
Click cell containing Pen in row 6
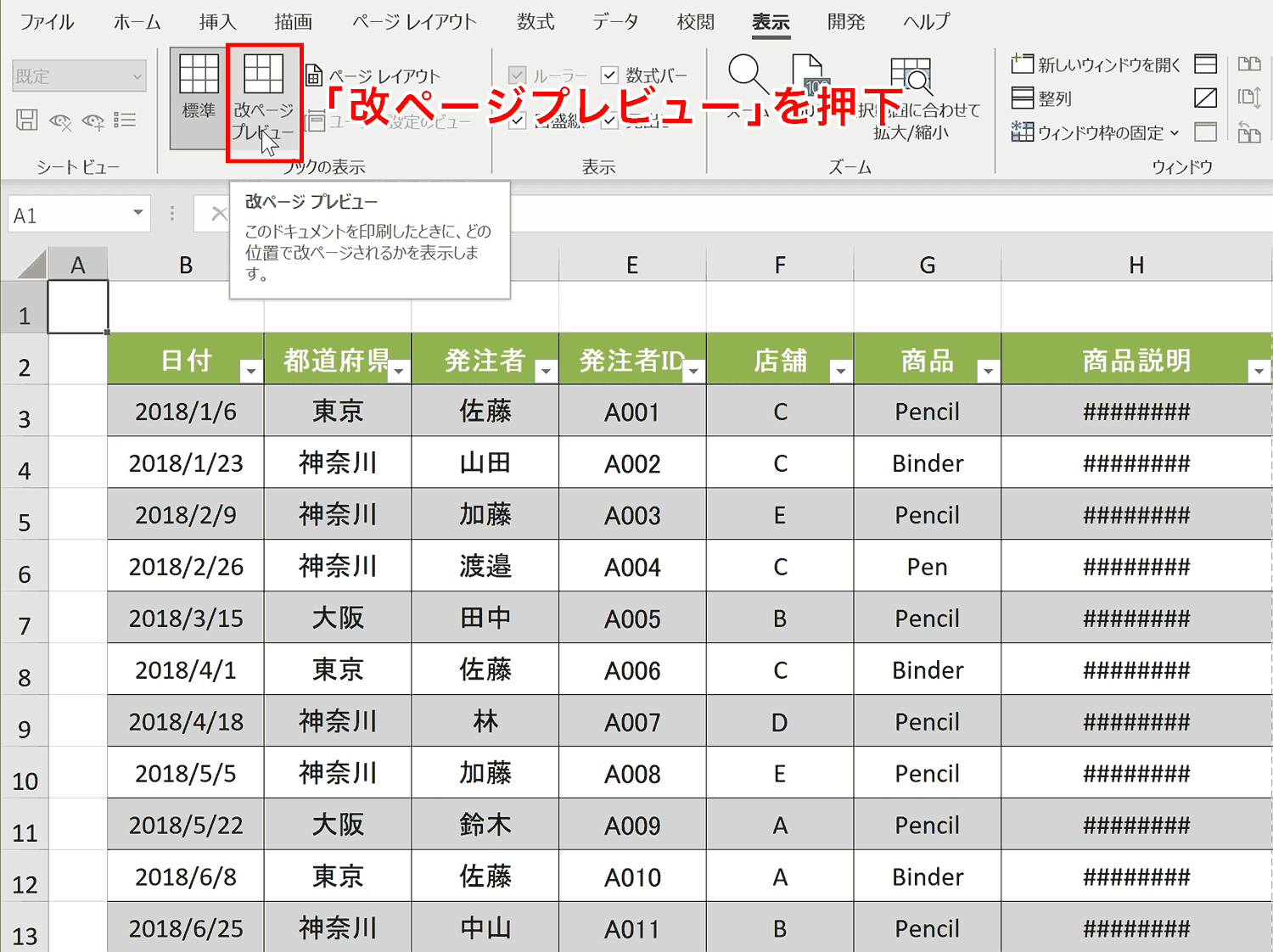pos(928,567)
